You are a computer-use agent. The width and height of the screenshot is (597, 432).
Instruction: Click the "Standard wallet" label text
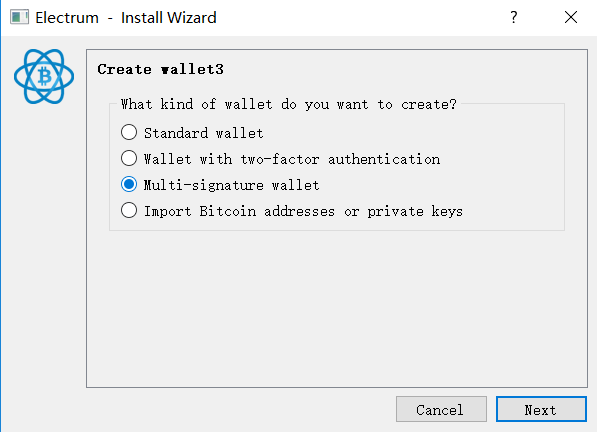pos(204,133)
